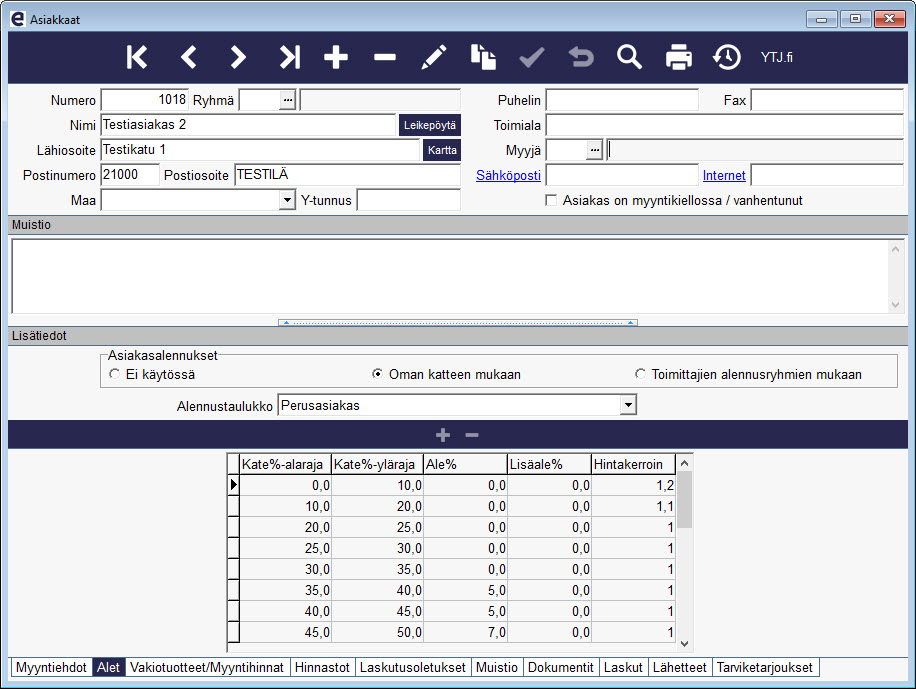Image resolution: width=916 pixels, height=689 pixels.
Task: Click the Y-tunnus input field
Action: click(x=409, y=200)
